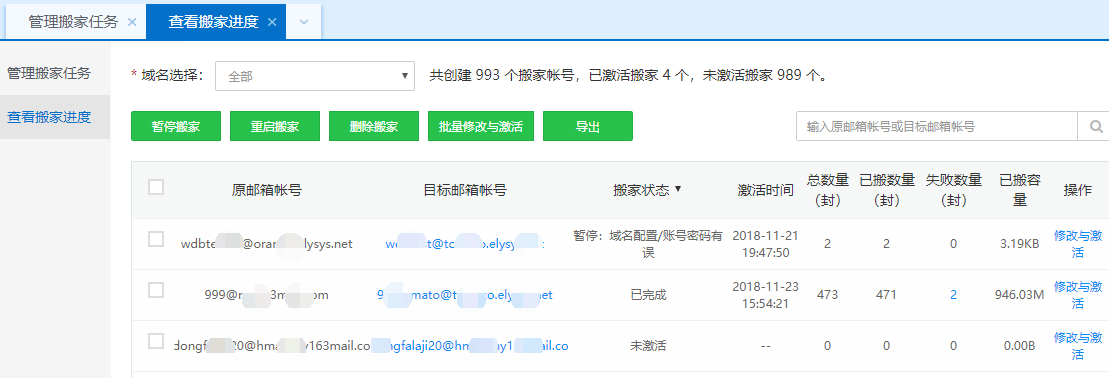
Task: Click the total count cell 473
Action: click(x=827, y=295)
